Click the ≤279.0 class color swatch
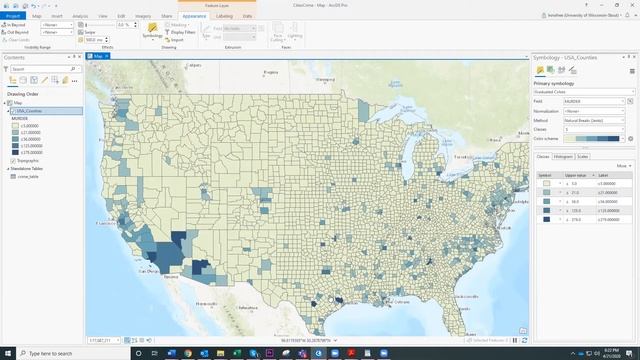Image resolution: width=640 pixels, height=360 pixels. [x=547, y=220]
